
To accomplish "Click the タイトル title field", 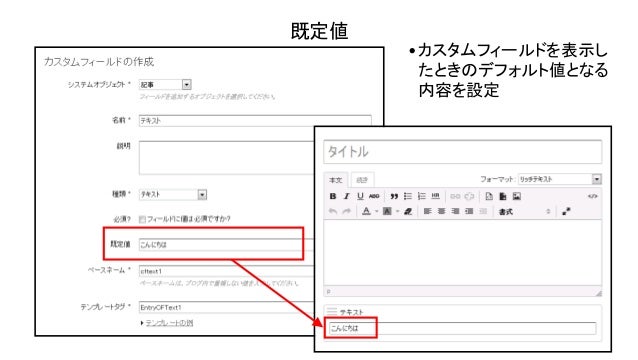I will (x=463, y=152).
